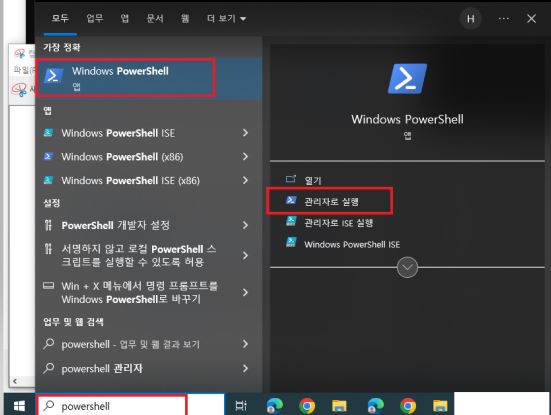The image size is (551, 415).
Task: Expand Win + X 메뉴 setting arrow
Action: coord(245,292)
